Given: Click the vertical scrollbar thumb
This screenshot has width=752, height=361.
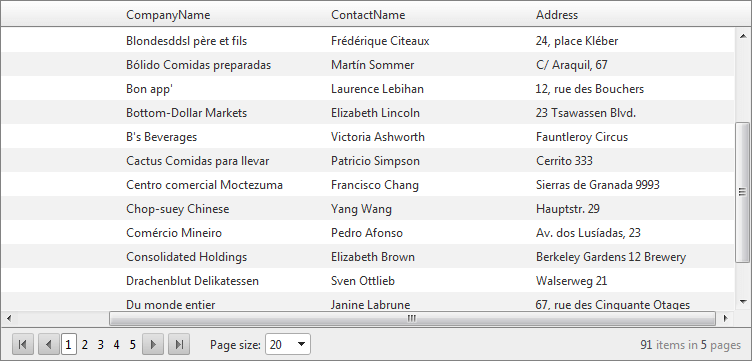Looking at the screenshot, I should tap(743, 192).
